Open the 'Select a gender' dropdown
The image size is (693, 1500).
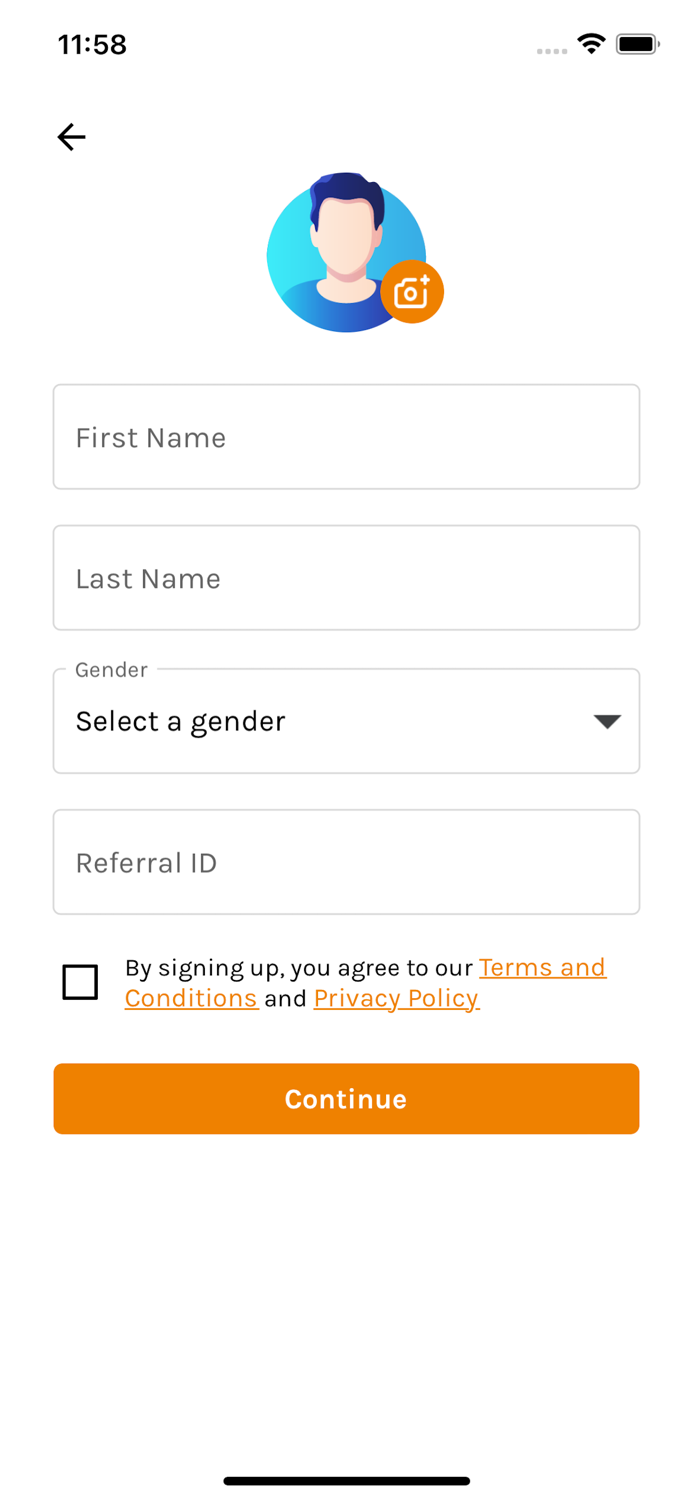coord(320,721)
